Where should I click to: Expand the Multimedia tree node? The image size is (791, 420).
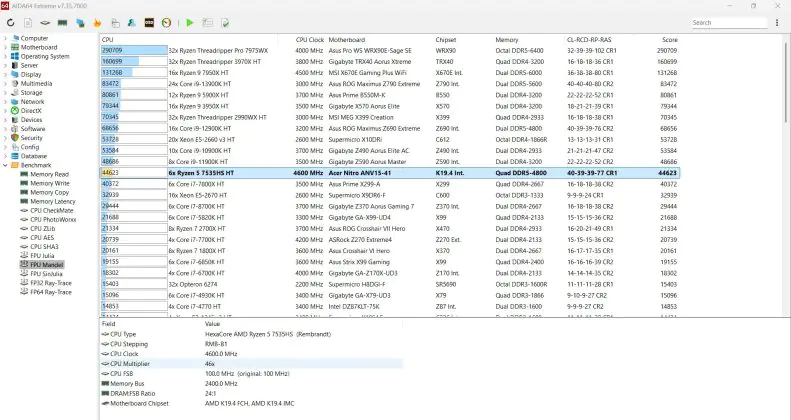[6, 84]
